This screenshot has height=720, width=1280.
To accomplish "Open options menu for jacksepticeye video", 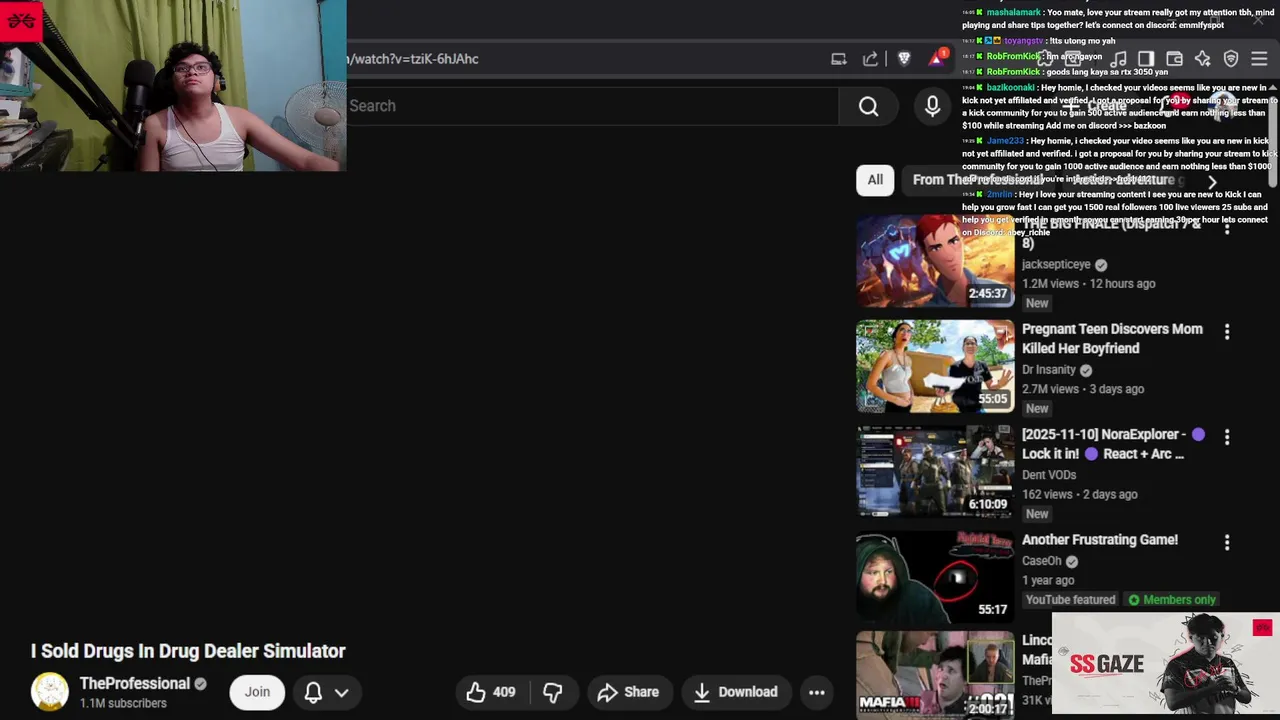I will point(1227,227).
